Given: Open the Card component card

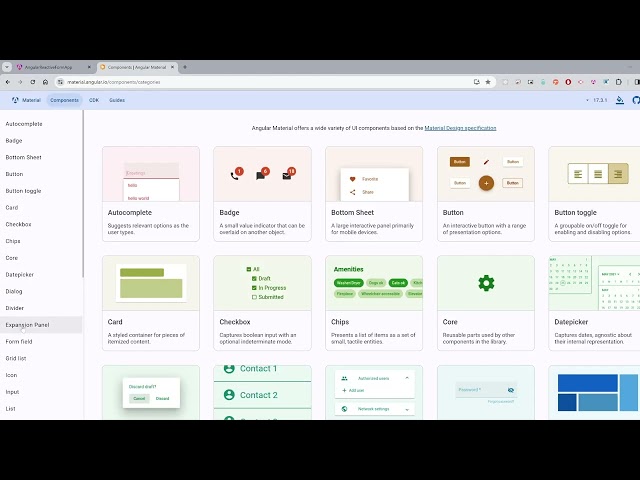Looking at the screenshot, I should tap(151, 303).
